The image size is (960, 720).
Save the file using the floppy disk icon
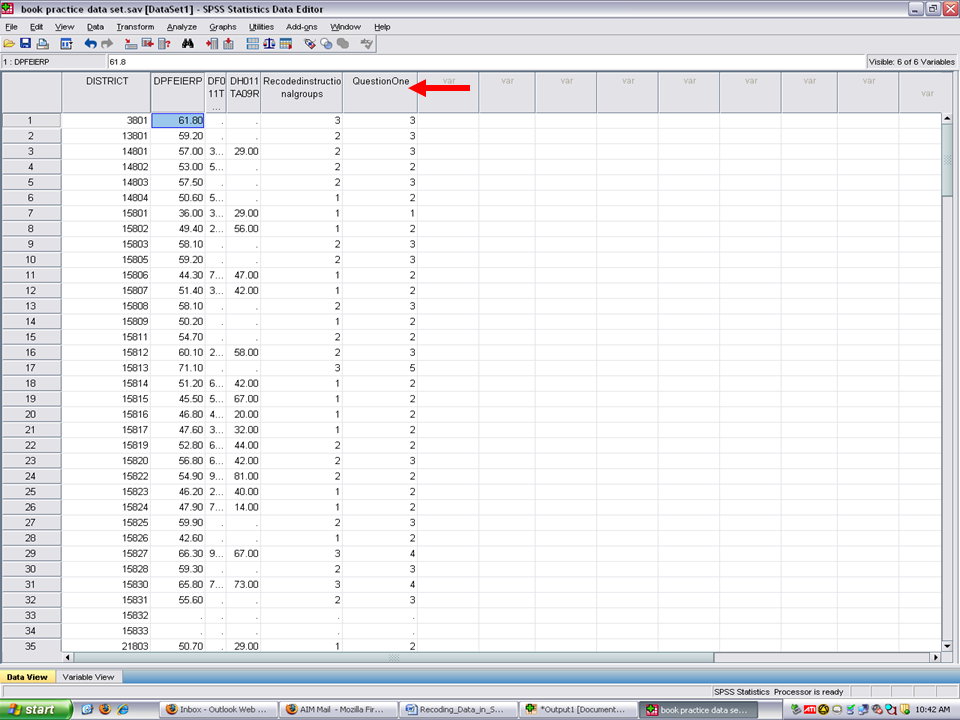(25, 44)
